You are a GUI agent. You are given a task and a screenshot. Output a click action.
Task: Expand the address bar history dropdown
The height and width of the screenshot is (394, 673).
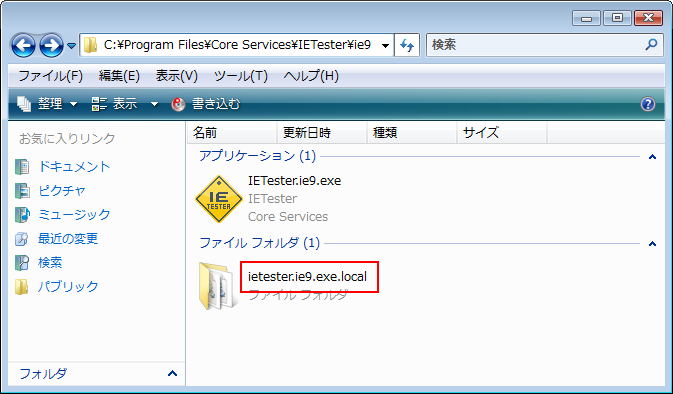385,45
